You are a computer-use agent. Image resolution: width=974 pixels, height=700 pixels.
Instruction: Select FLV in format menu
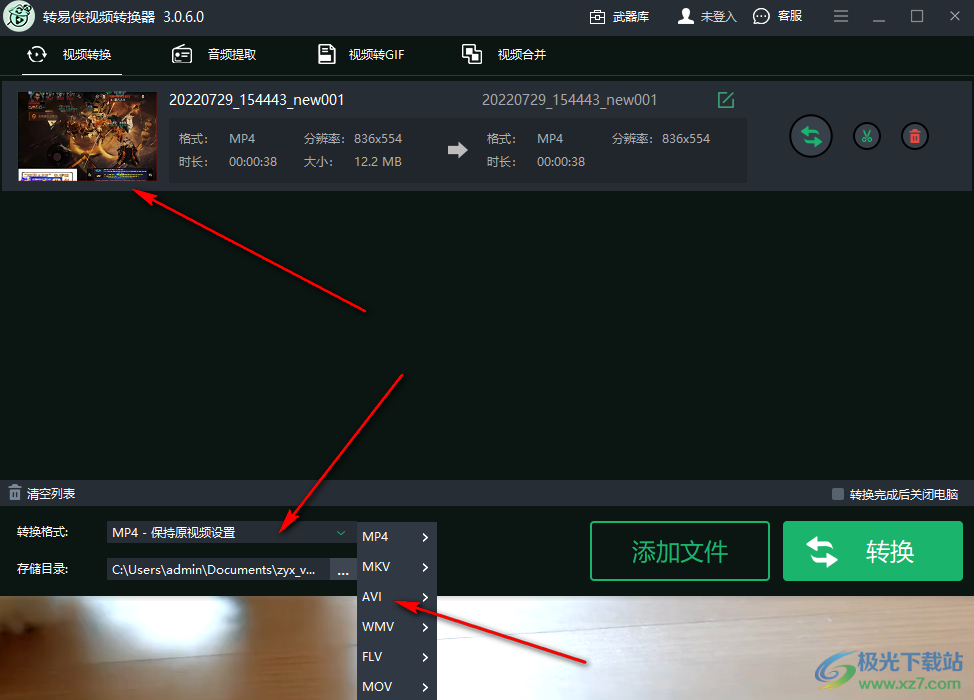click(397, 657)
